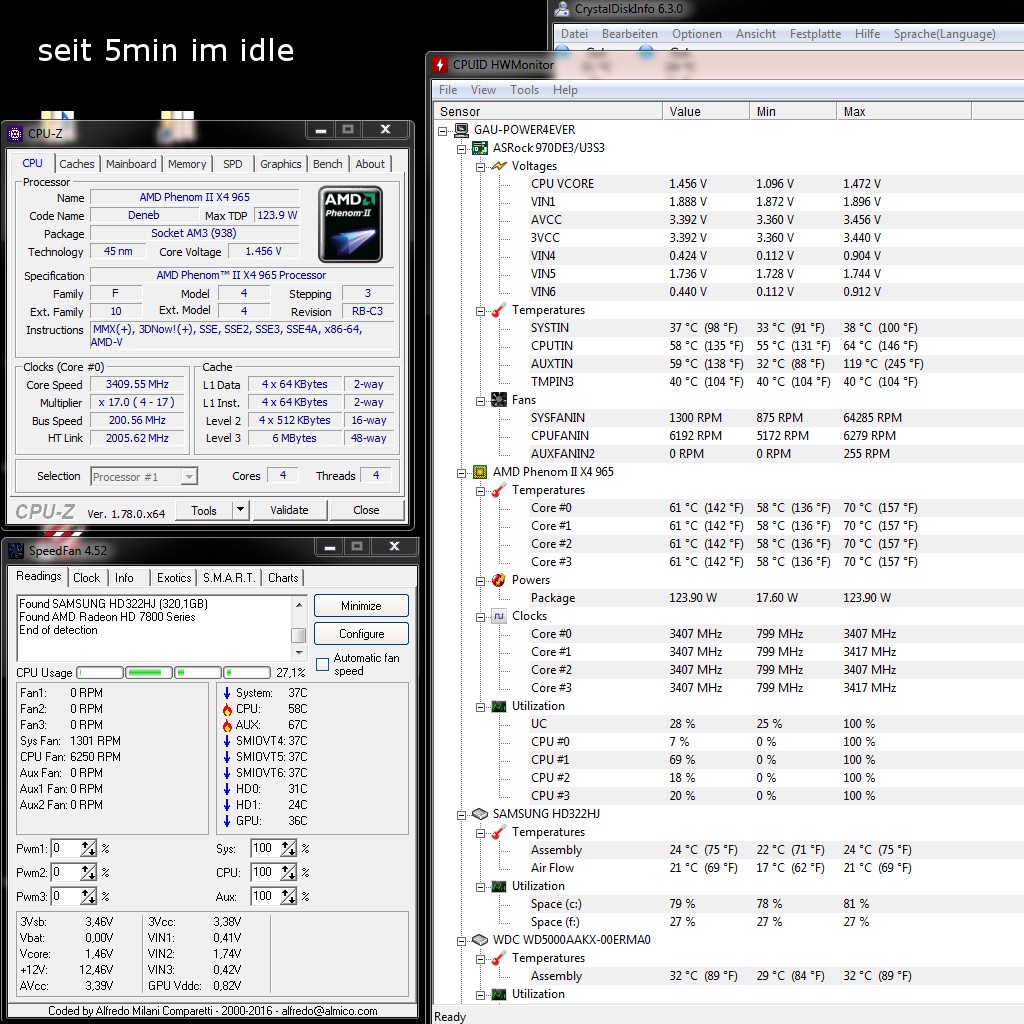Click the Fans icon in HWMonitor
Viewport: 1024px width, 1024px height.
(499, 400)
